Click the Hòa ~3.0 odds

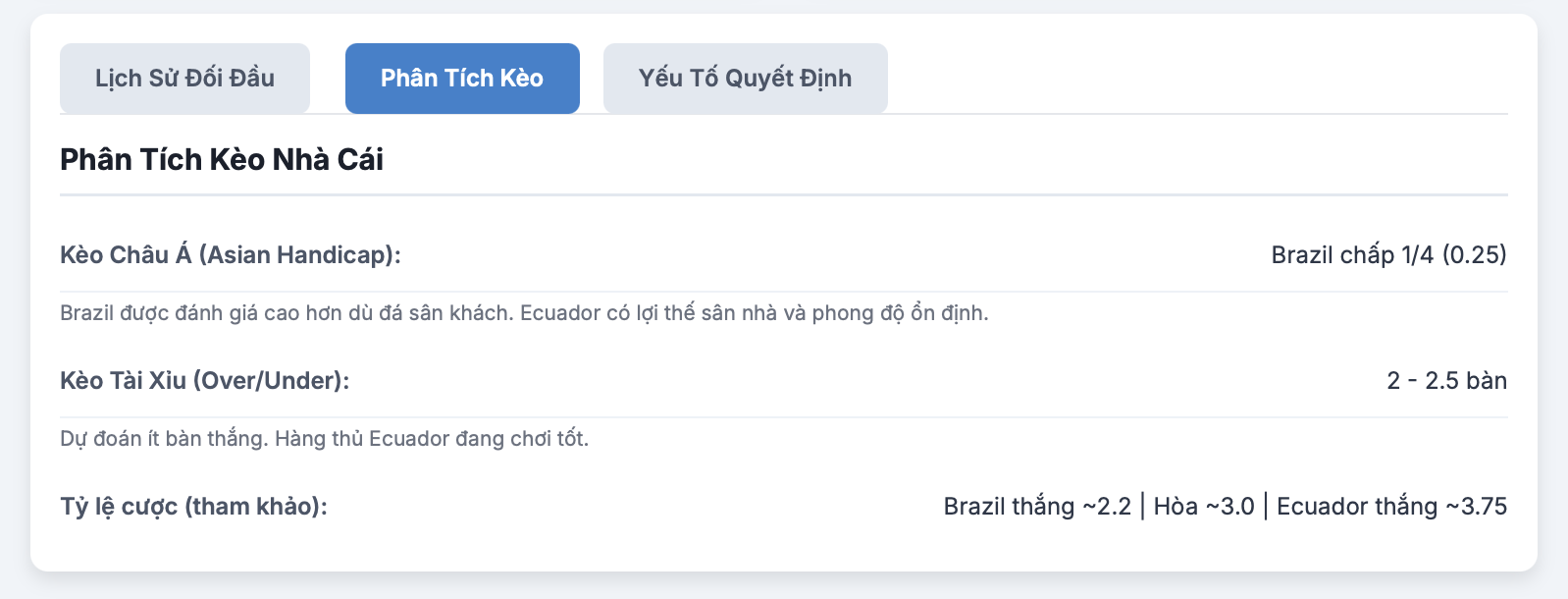[1204, 507]
